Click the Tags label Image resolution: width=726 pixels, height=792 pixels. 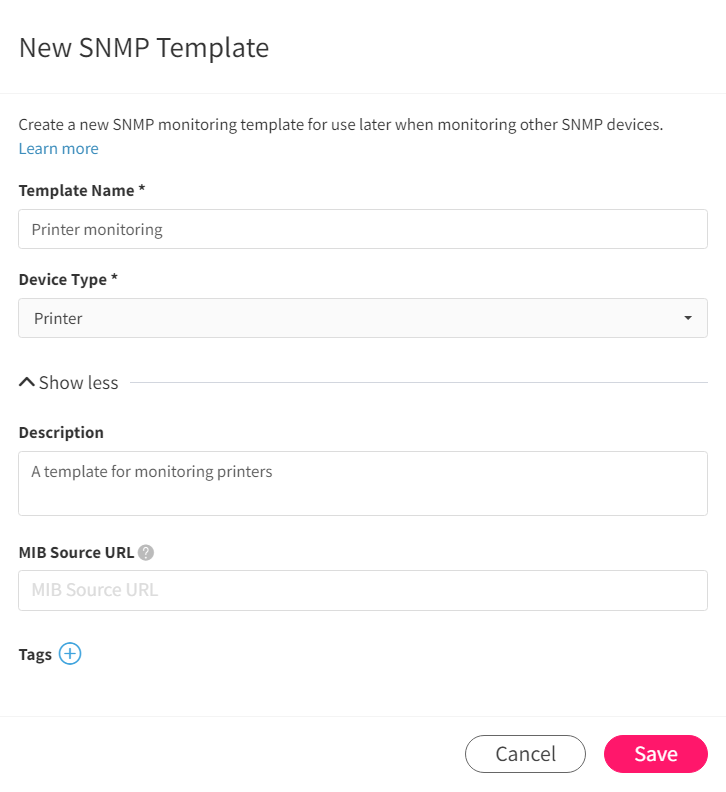[x=35, y=655]
